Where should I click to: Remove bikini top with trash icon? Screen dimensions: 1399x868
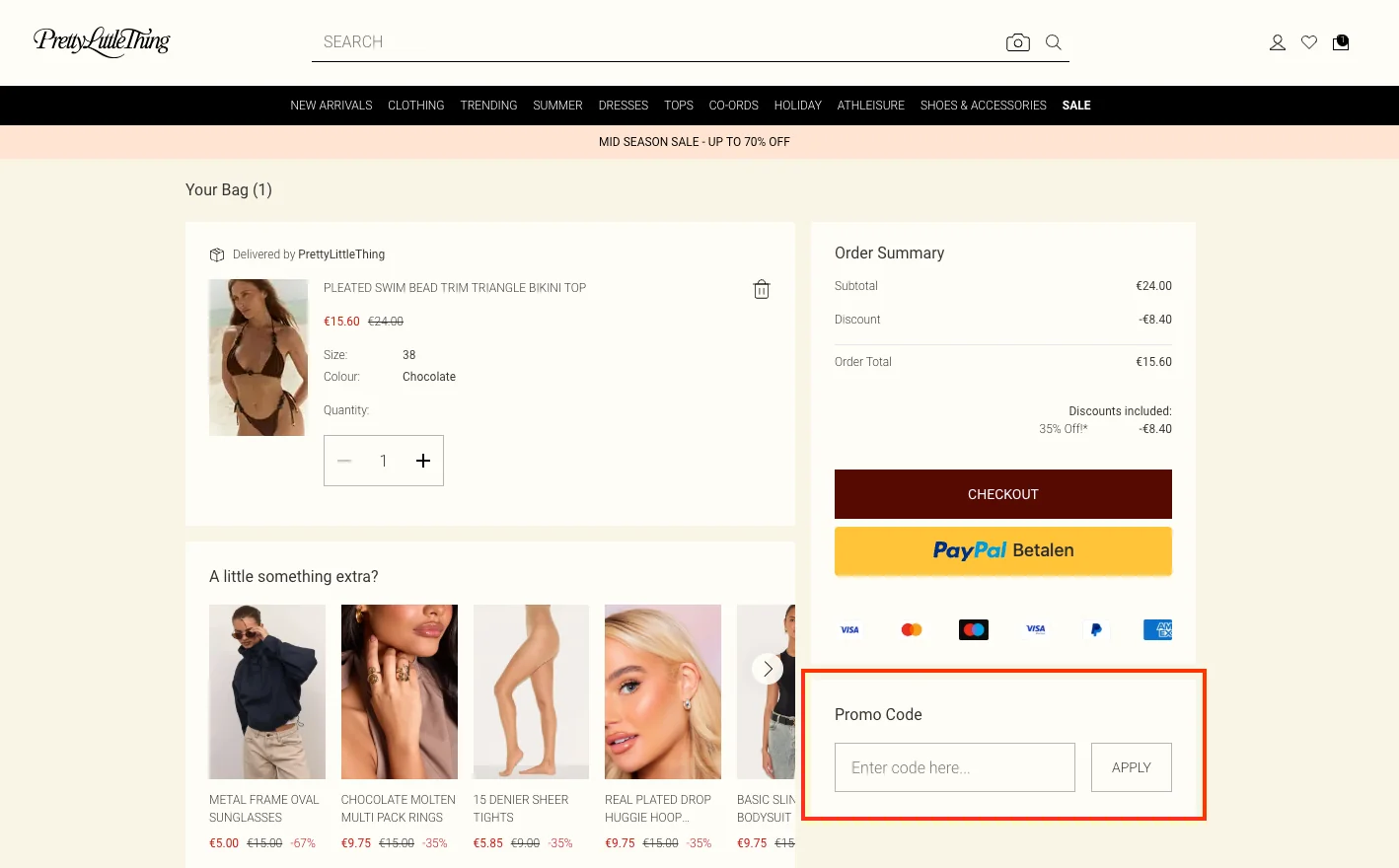pos(762,289)
